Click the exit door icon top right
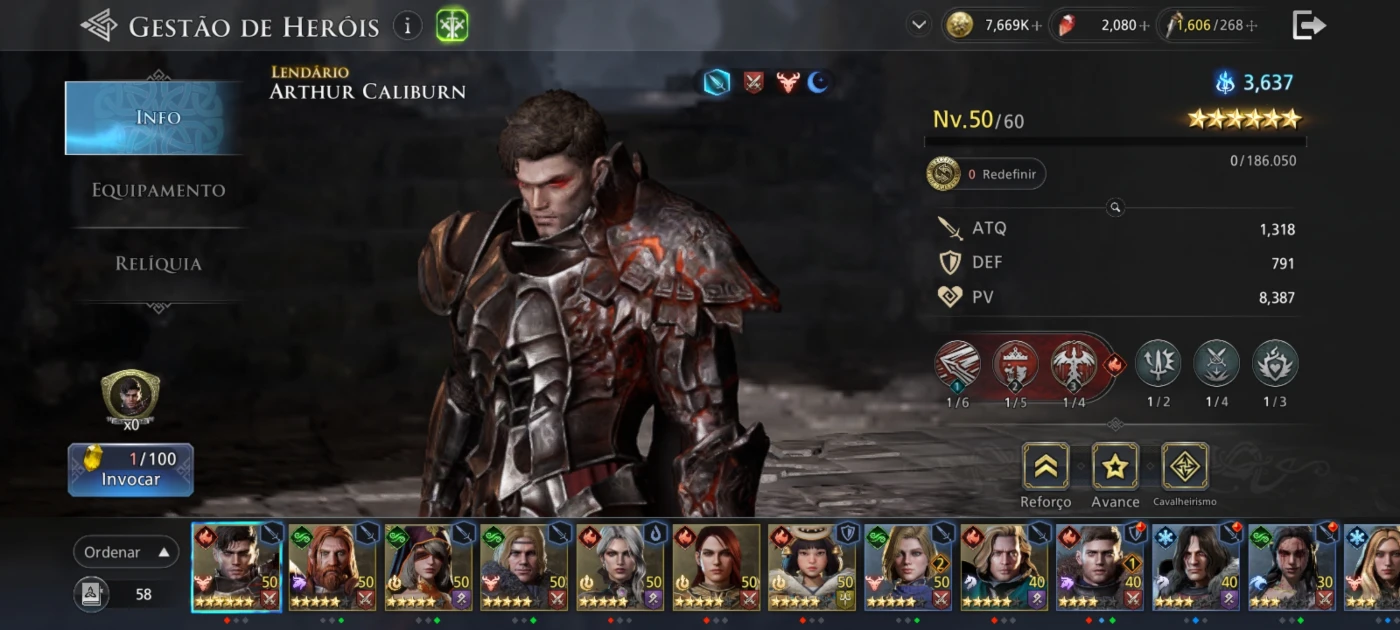The width and height of the screenshot is (1400, 630). (1308, 26)
